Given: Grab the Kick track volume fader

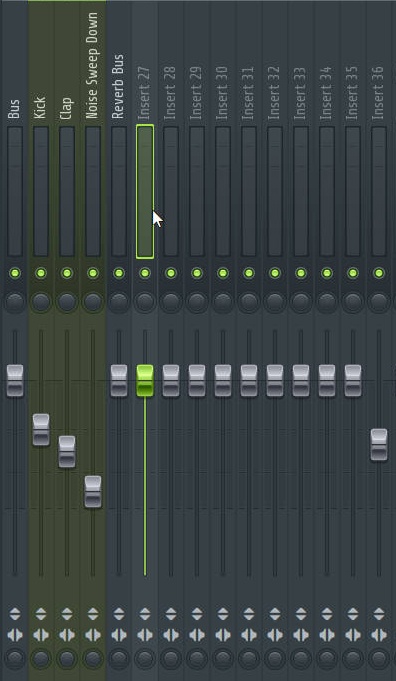Looking at the screenshot, I should click(x=41, y=430).
